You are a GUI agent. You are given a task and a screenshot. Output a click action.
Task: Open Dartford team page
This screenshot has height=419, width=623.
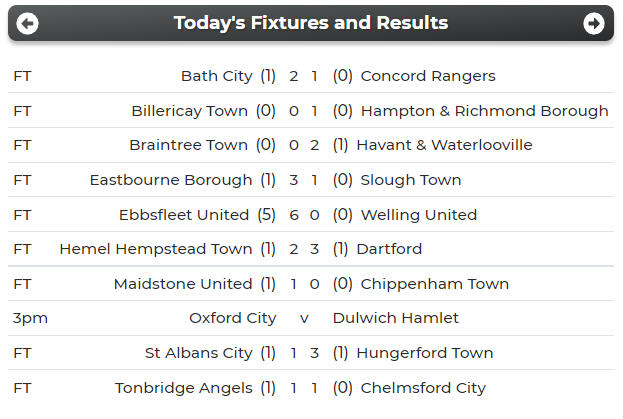pyautogui.click(x=389, y=249)
